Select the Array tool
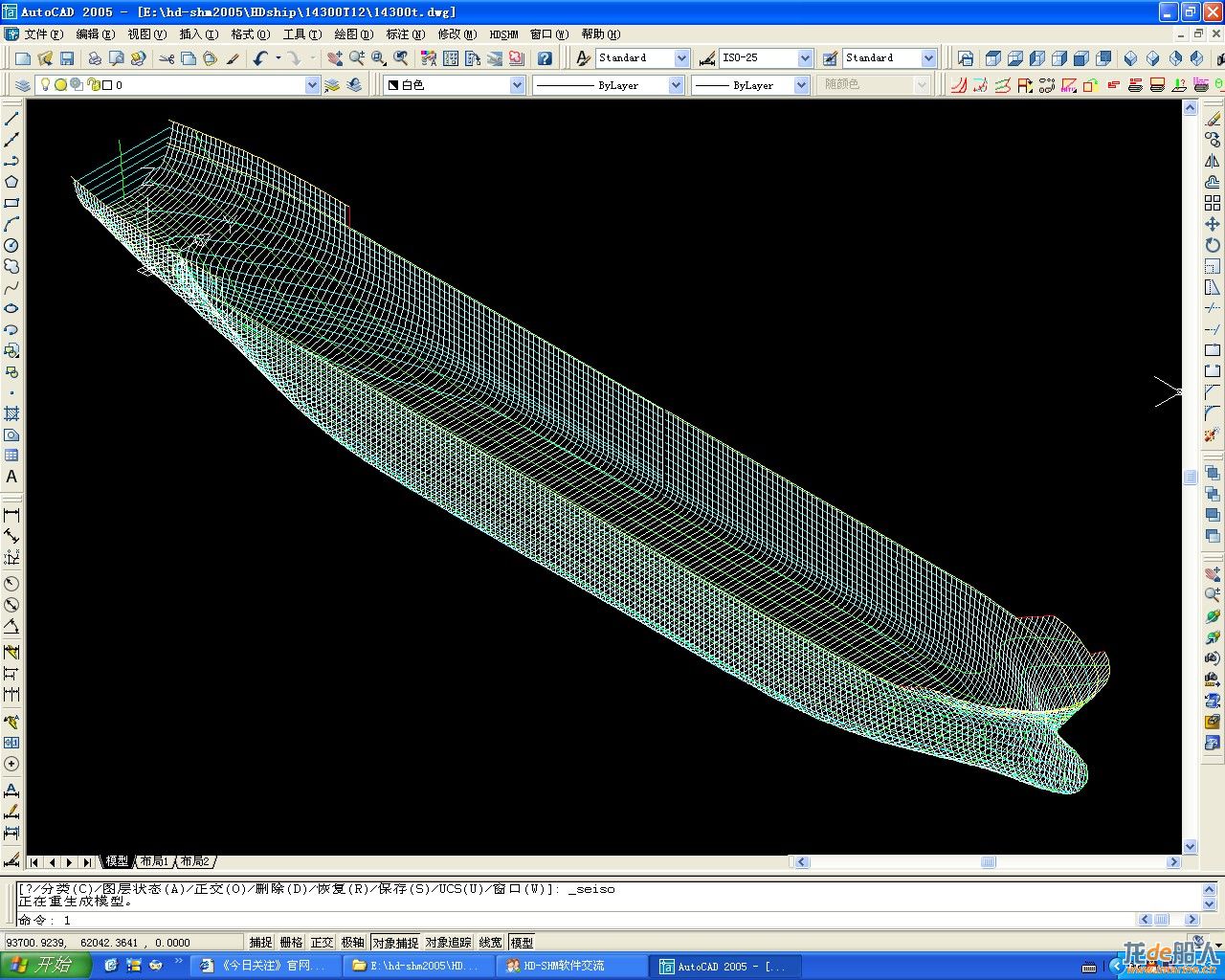1225x980 pixels. point(1213,203)
